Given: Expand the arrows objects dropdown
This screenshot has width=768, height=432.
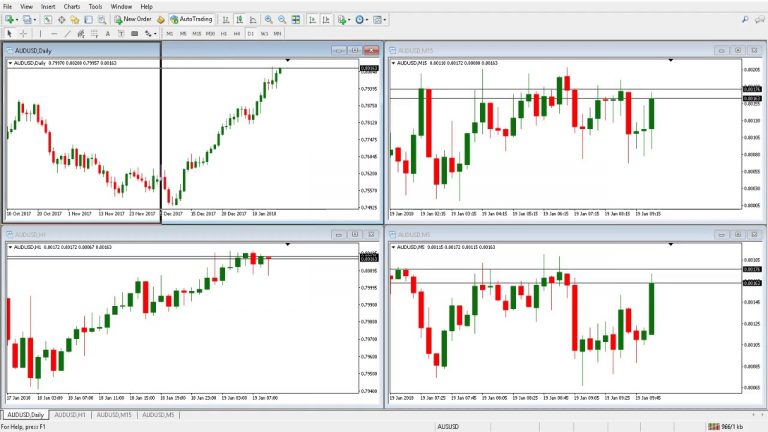Looking at the screenshot, I should pos(157,33).
